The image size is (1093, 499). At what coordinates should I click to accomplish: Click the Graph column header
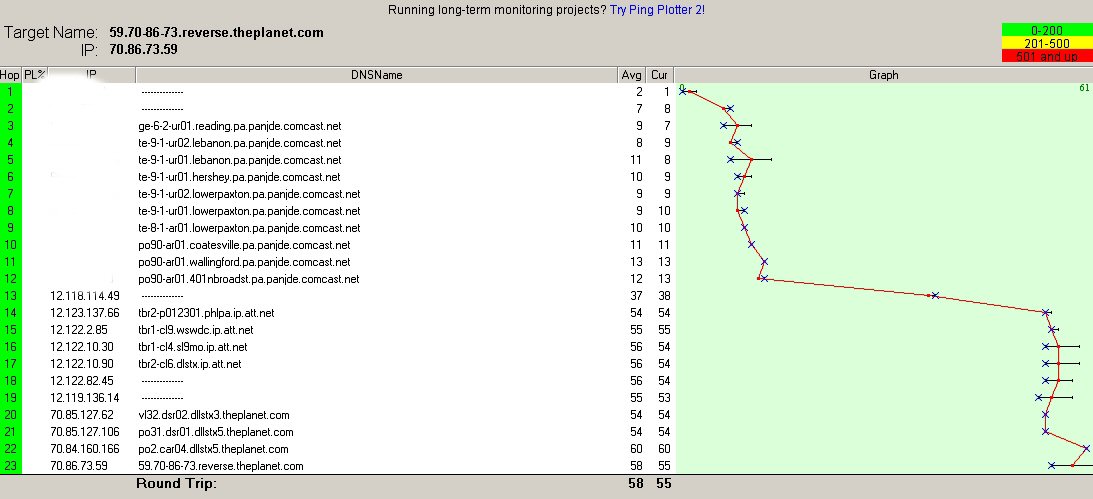tap(884, 75)
